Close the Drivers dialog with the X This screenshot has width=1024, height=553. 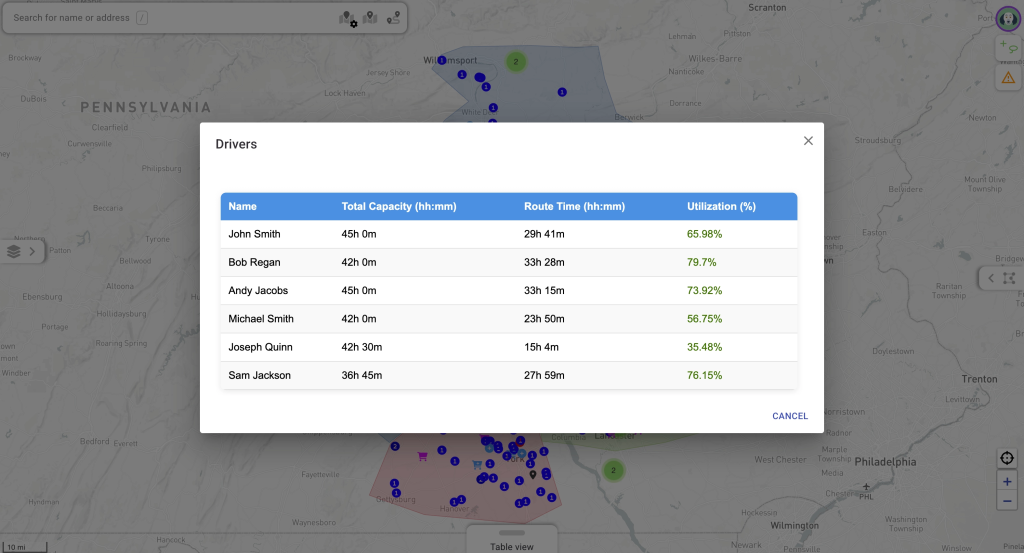[808, 141]
